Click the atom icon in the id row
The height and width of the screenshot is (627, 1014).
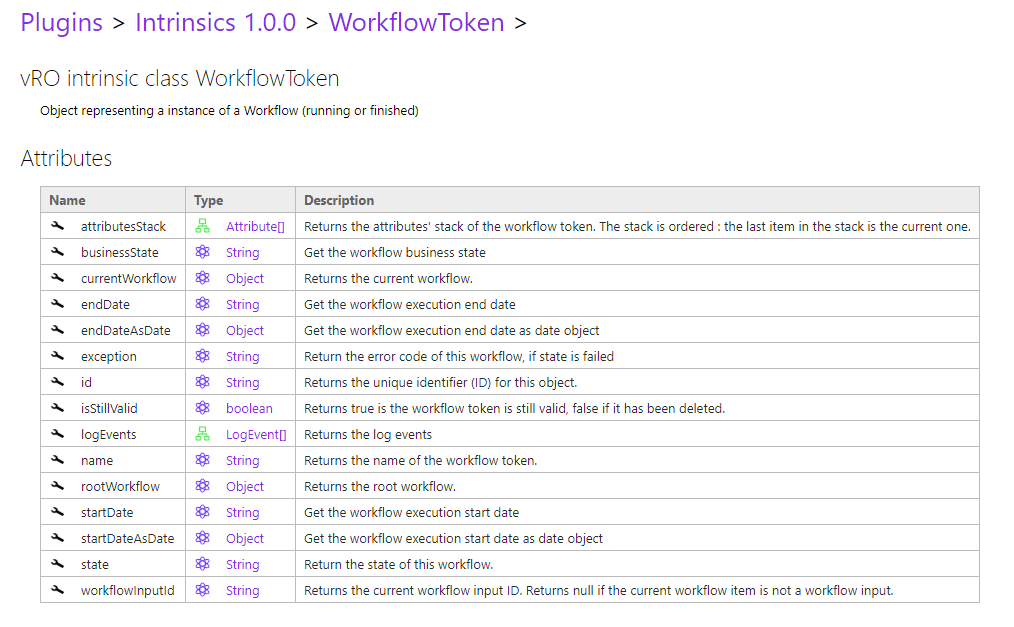(202, 381)
